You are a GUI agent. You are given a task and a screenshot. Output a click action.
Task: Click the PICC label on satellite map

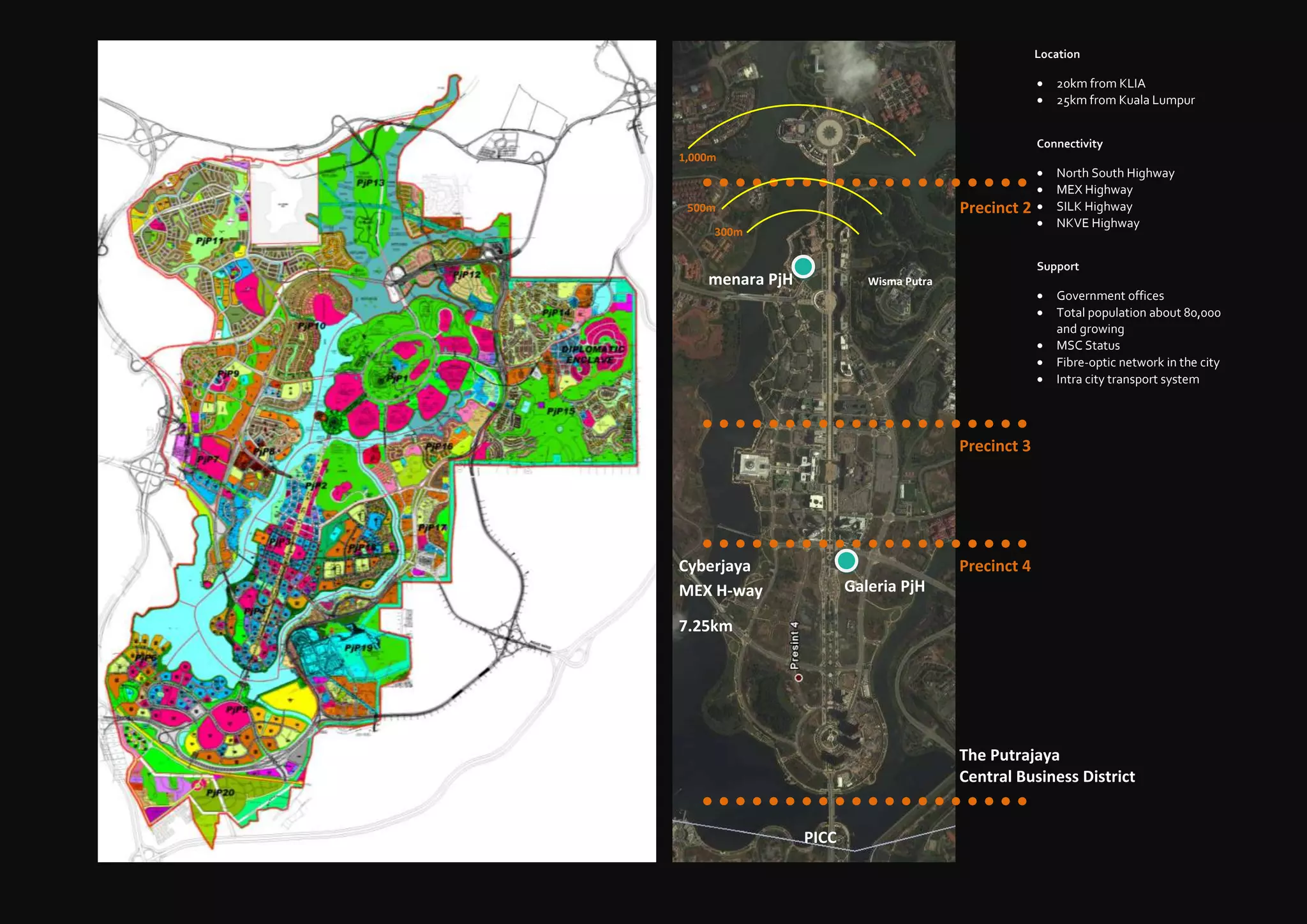point(819,837)
